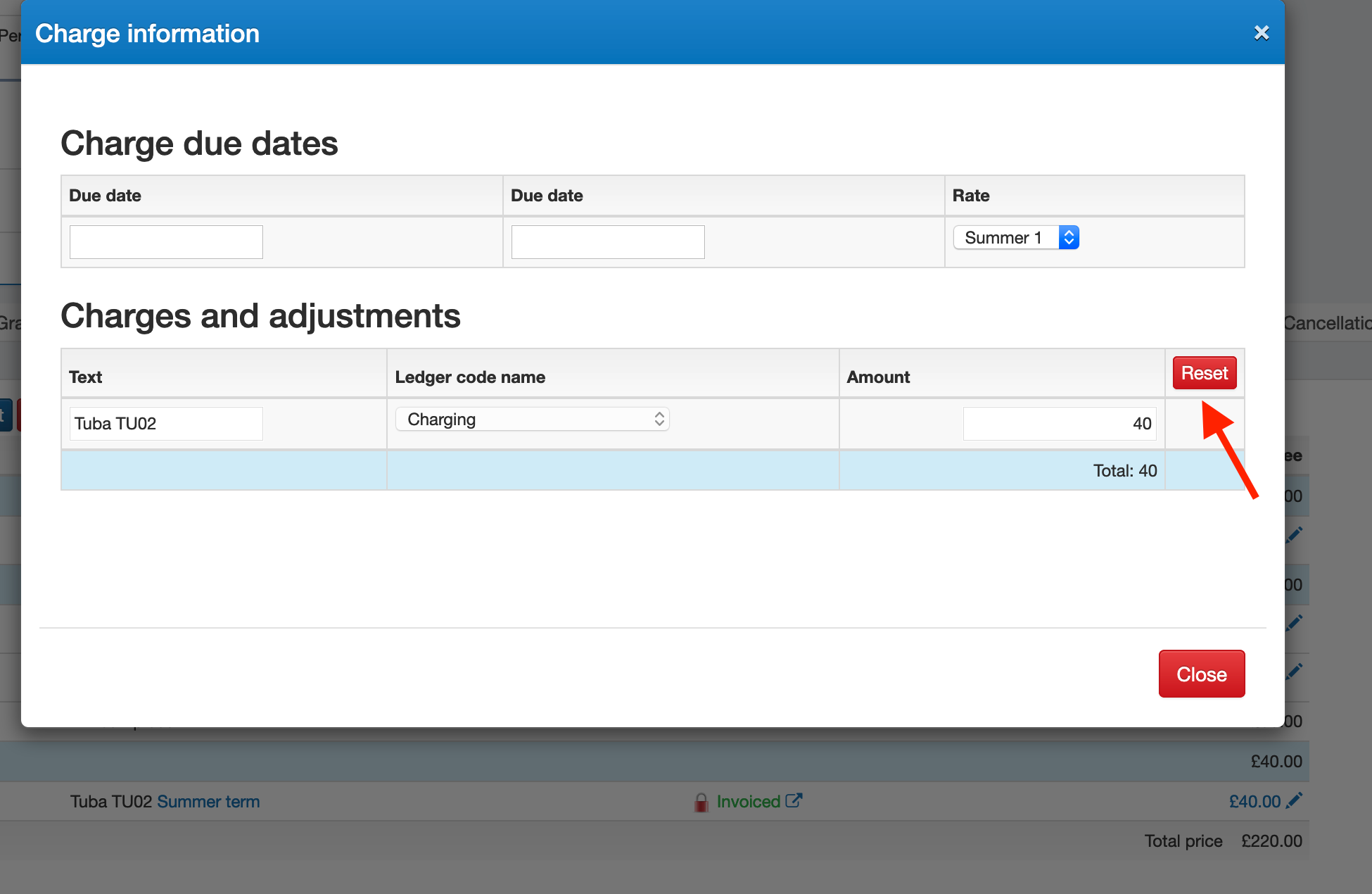Open the Charging ledger code dropdown
This screenshot has width=1372, height=894.
click(532, 420)
